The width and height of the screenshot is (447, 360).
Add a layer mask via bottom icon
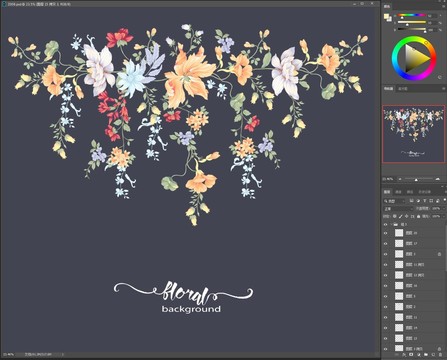point(411,354)
